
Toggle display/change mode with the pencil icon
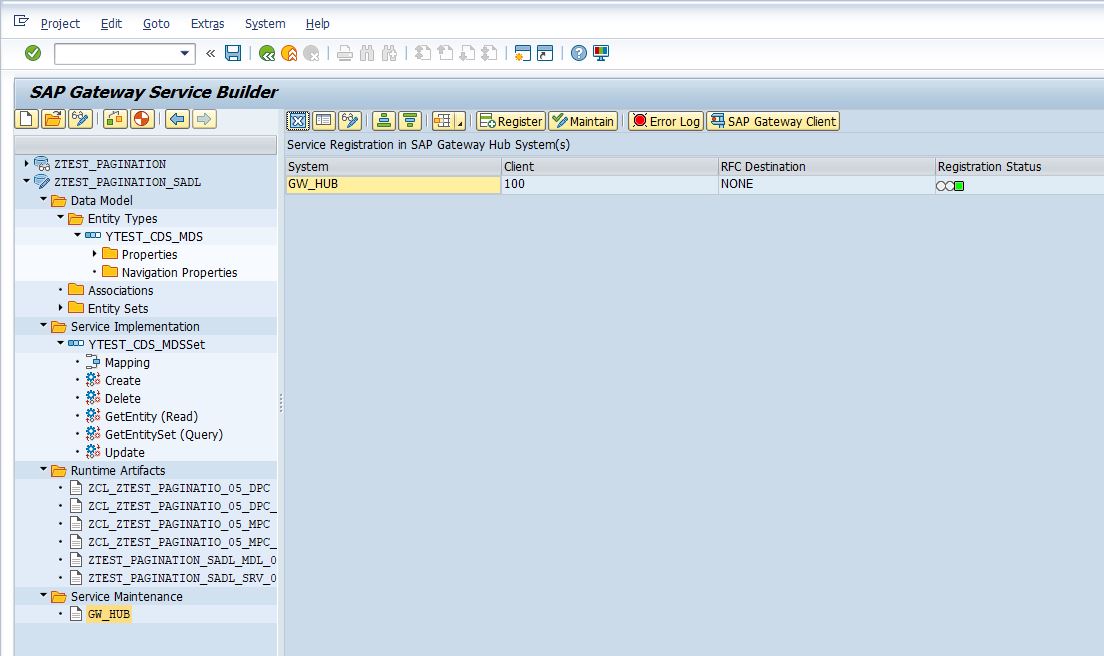pos(82,121)
